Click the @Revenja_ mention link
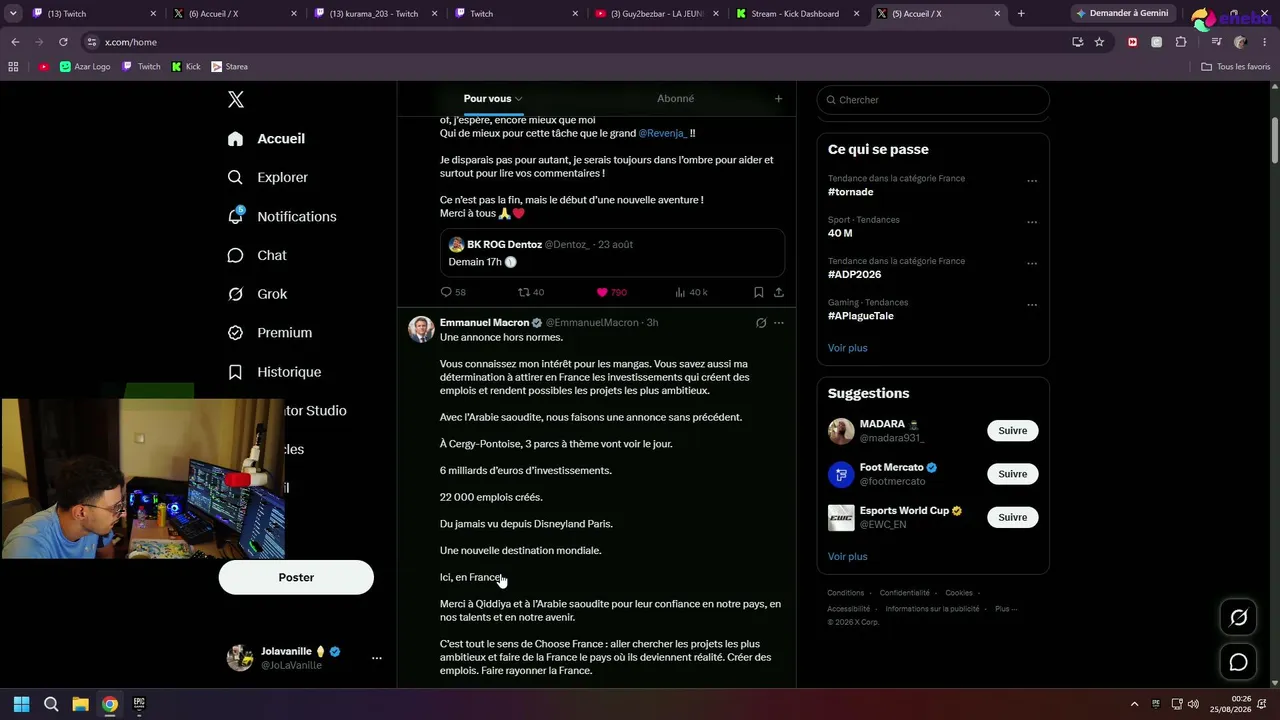The image size is (1280, 720). pos(663,133)
